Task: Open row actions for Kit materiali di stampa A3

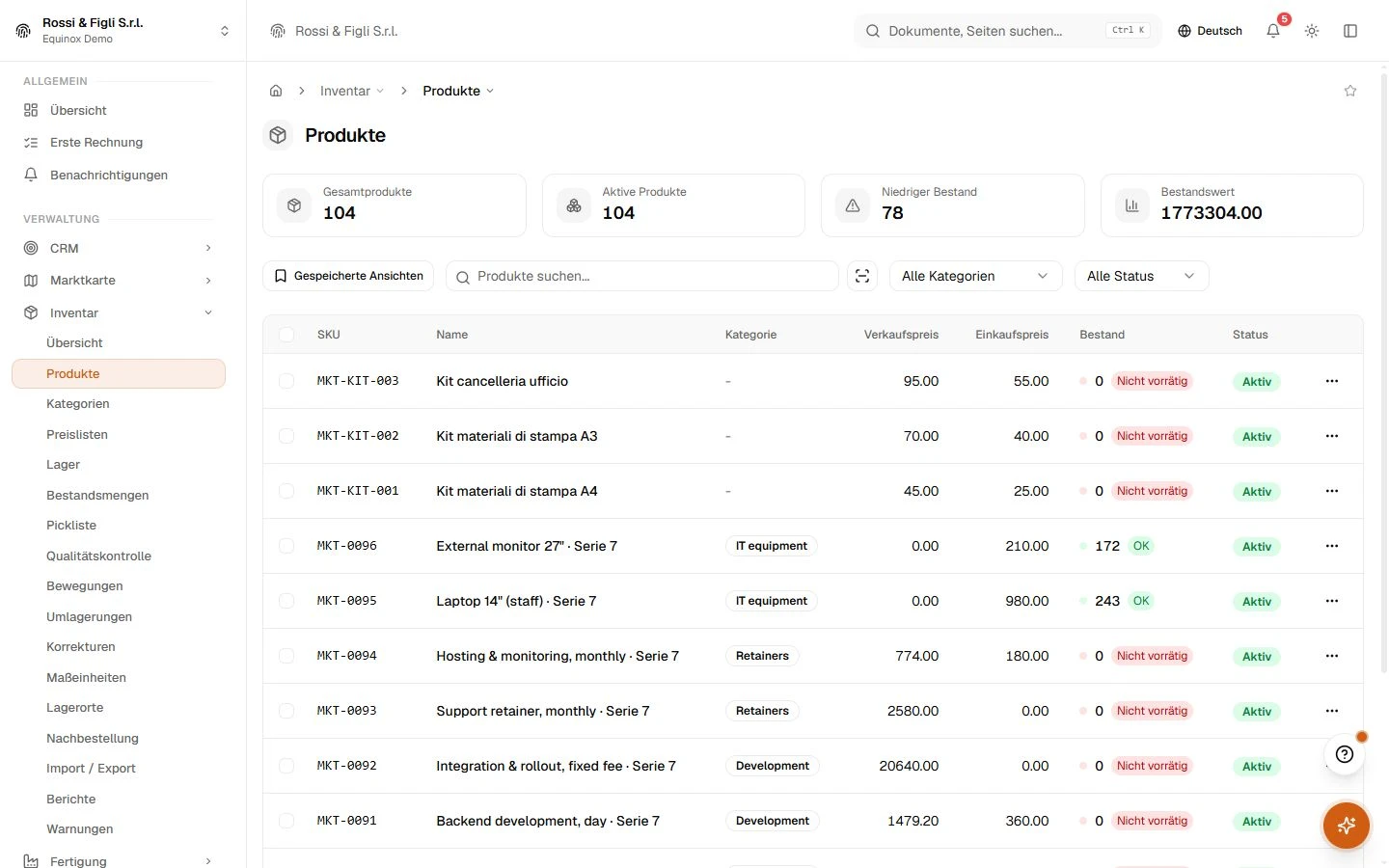Action: (1332, 436)
